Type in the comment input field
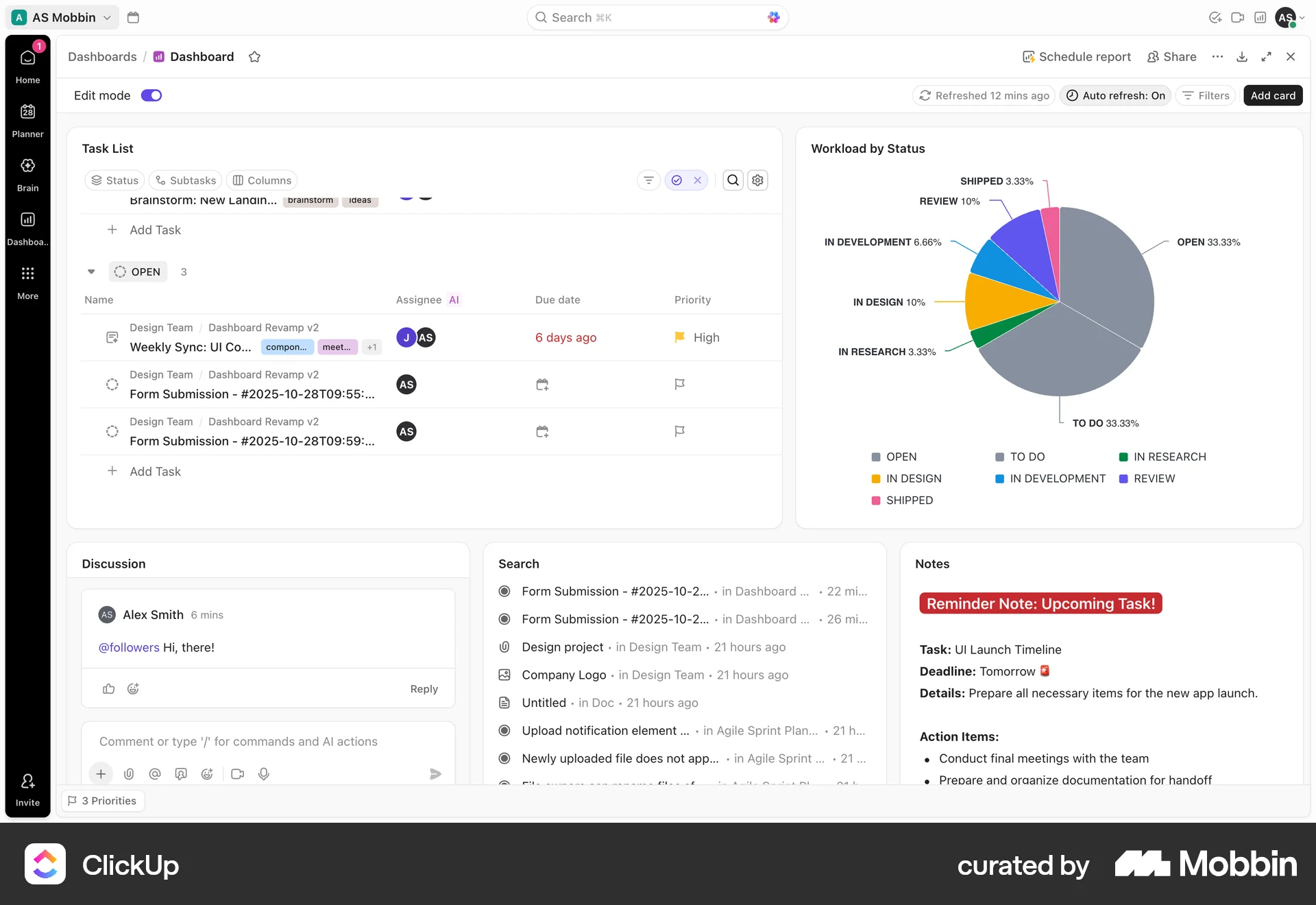Image resolution: width=1316 pixels, height=905 pixels. click(267, 741)
